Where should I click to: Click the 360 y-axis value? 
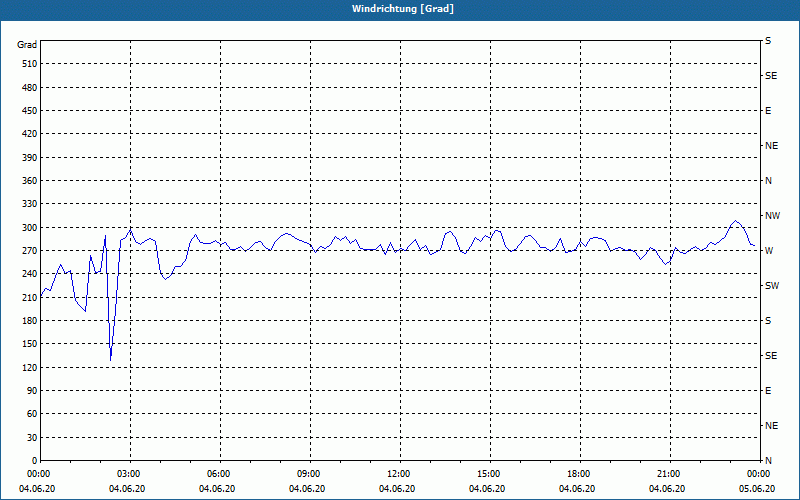point(30,181)
